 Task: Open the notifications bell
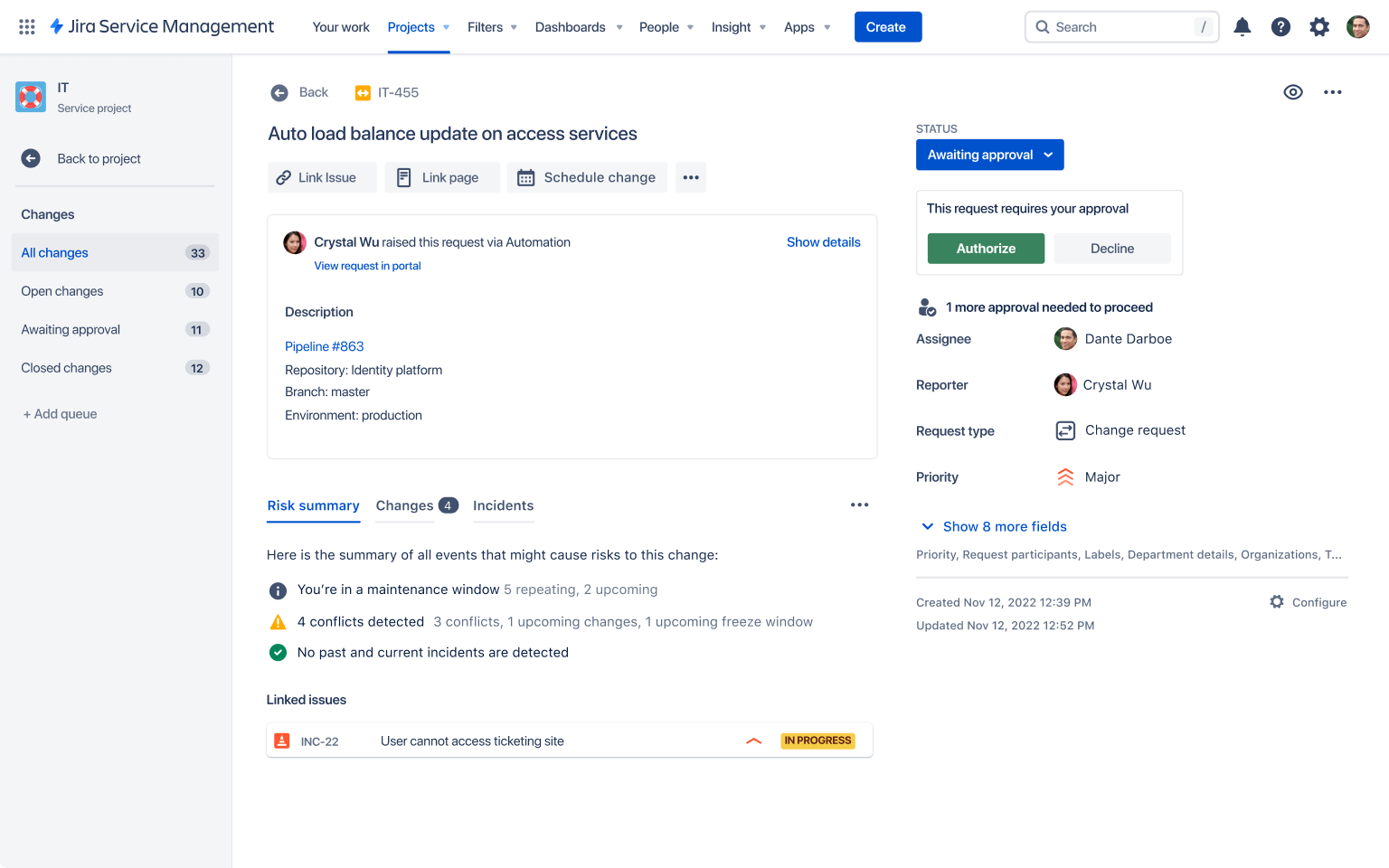point(1243,27)
